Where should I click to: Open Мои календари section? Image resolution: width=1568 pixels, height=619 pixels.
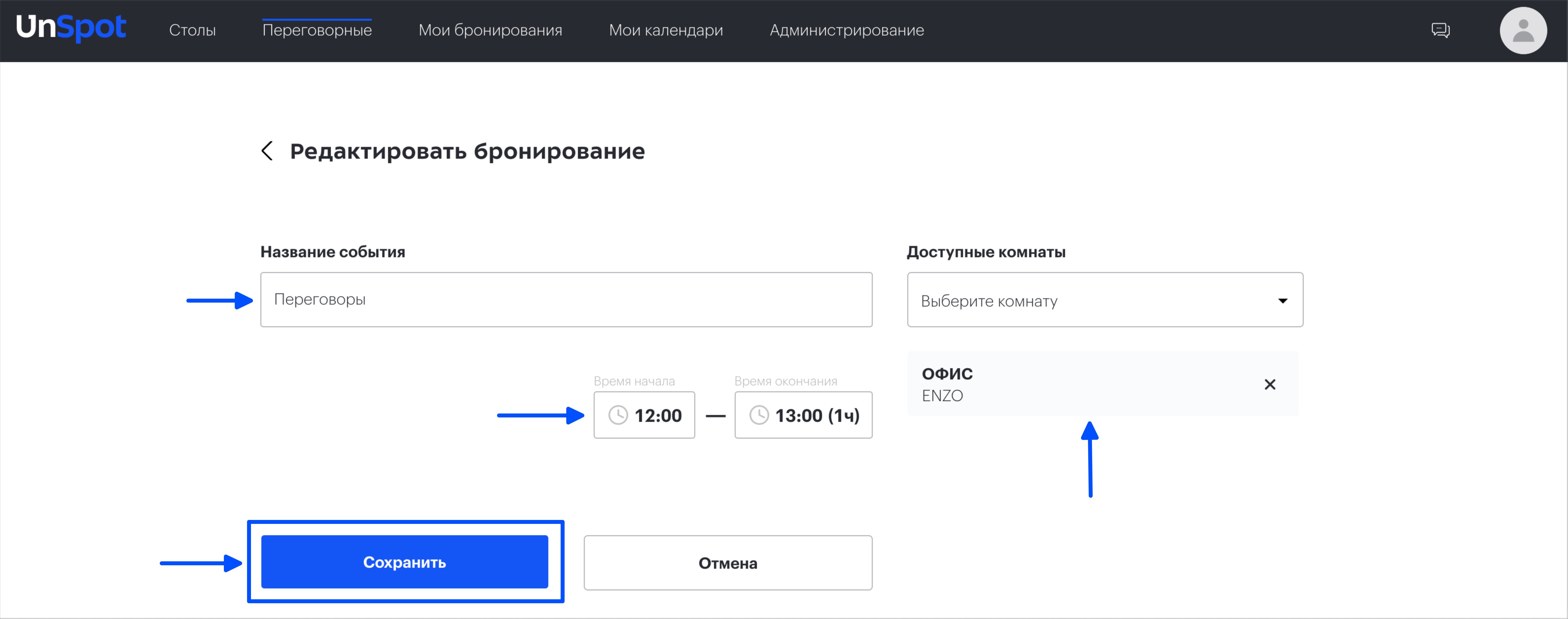point(666,31)
